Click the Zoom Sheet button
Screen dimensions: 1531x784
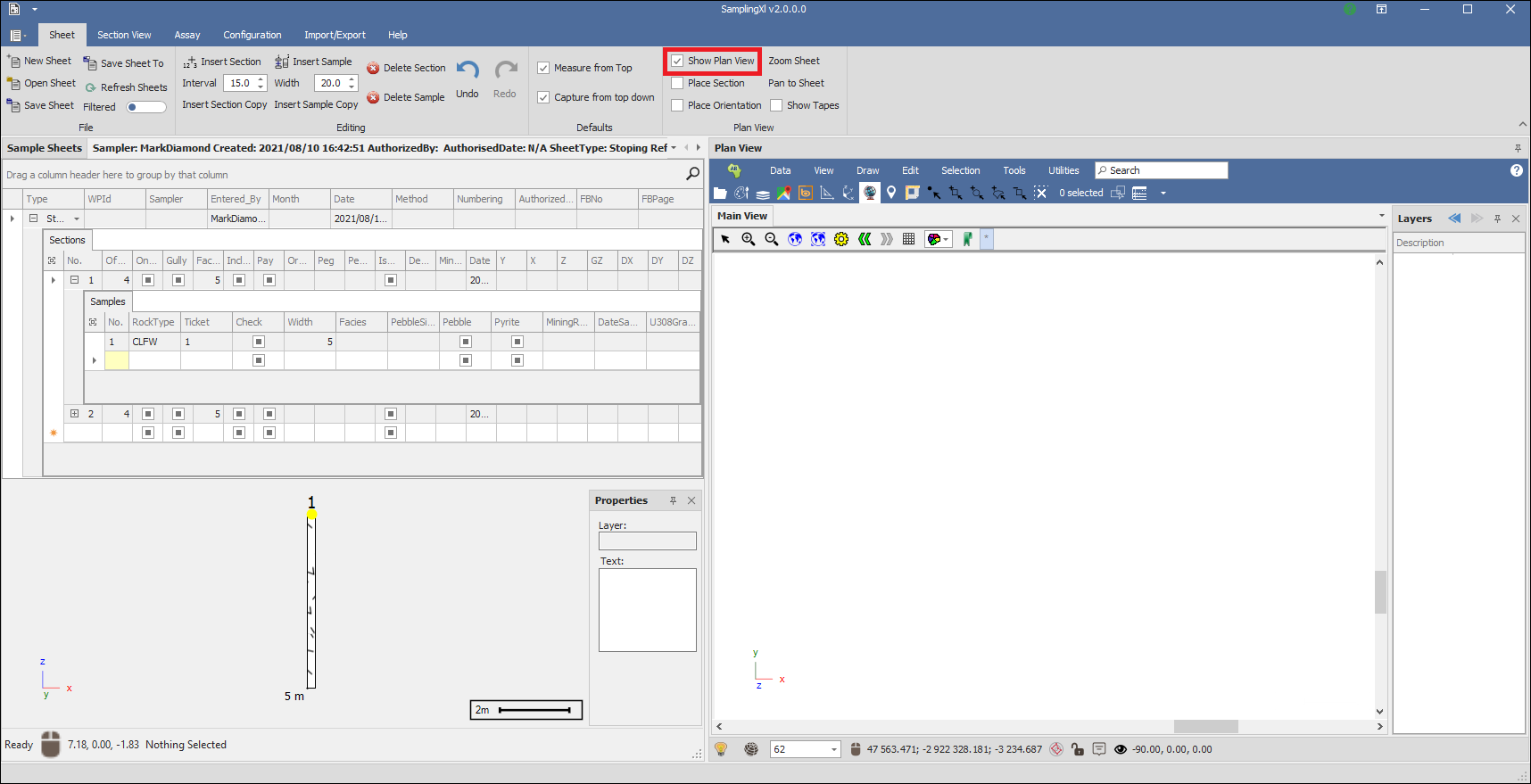pos(793,61)
